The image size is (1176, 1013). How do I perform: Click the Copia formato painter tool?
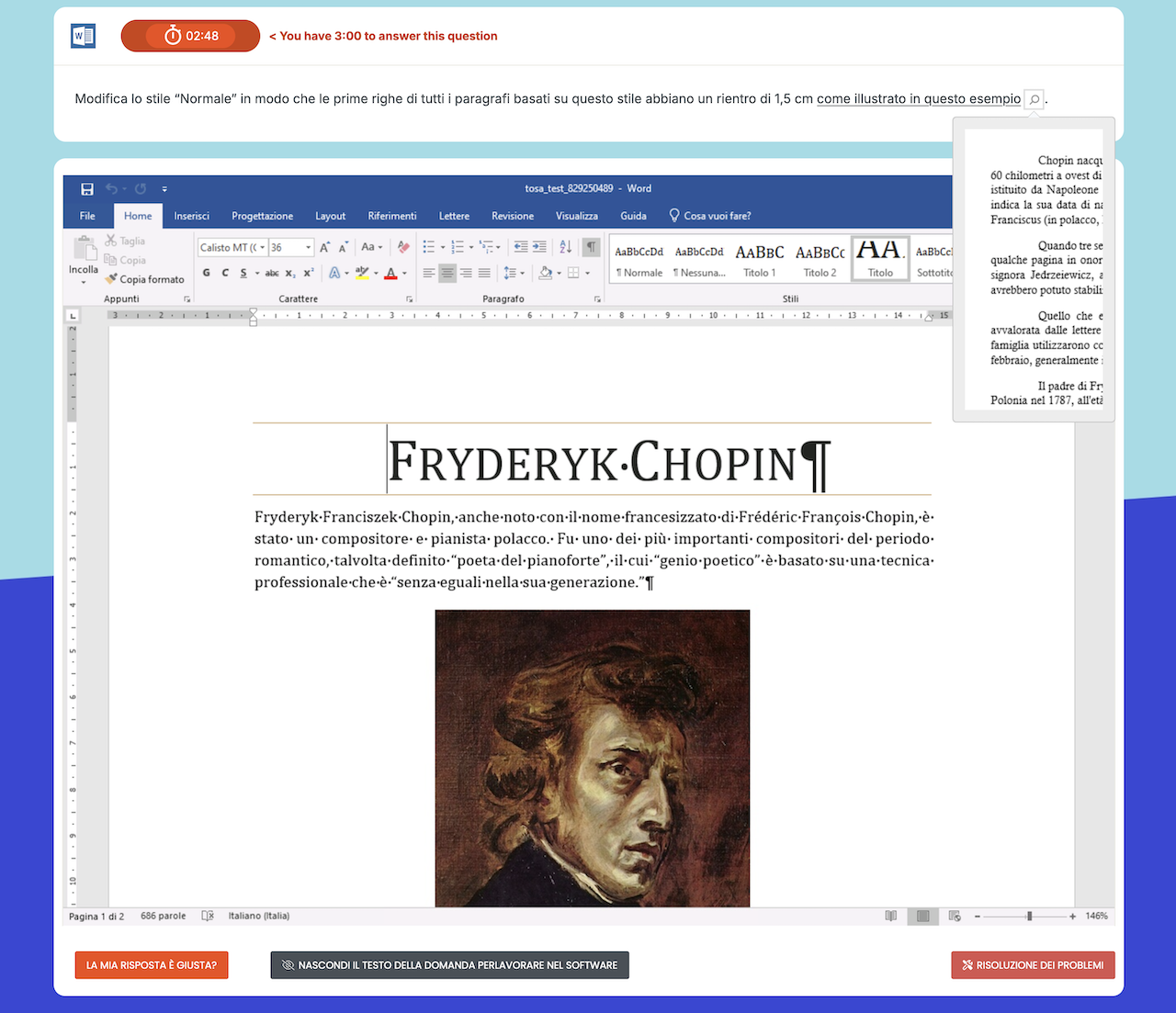tap(144, 279)
